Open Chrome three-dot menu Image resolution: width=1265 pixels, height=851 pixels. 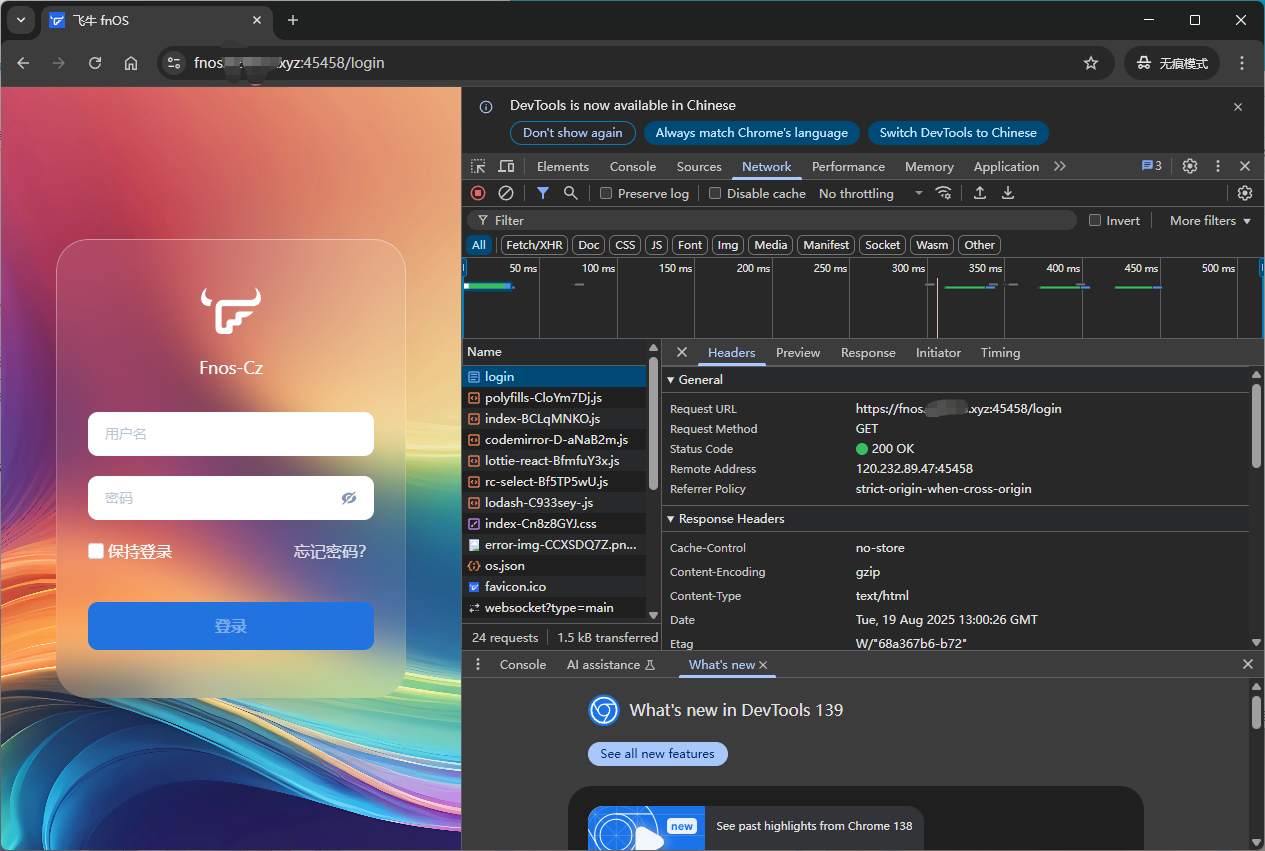pos(1242,63)
